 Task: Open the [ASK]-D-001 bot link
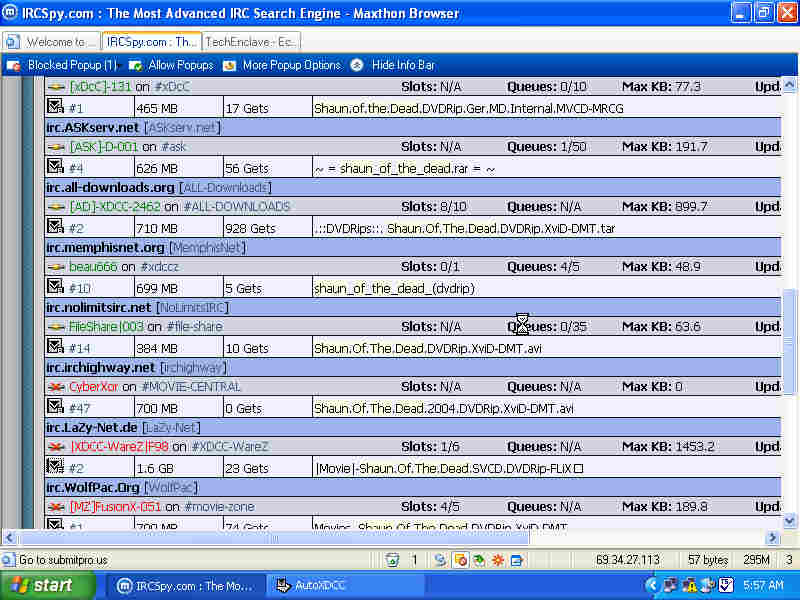[x=104, y=147]
